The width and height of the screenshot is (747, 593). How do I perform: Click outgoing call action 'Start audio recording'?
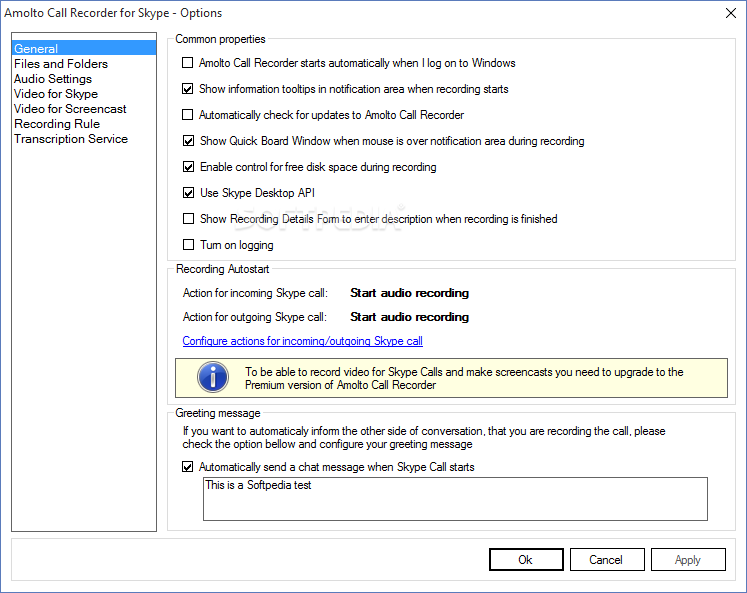coord(409,317)
